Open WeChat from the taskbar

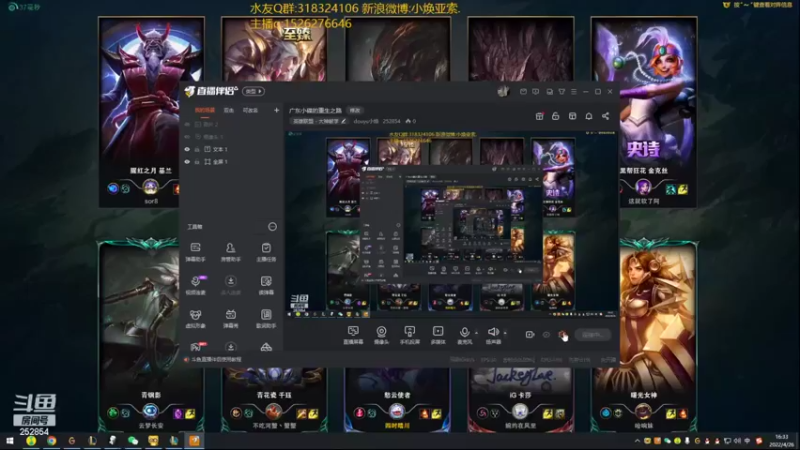click(133, 441)
